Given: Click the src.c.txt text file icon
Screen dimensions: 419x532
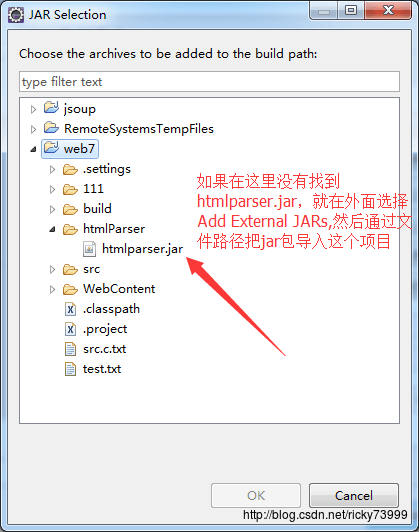Looking at the screenshot, I should [70, 349].
